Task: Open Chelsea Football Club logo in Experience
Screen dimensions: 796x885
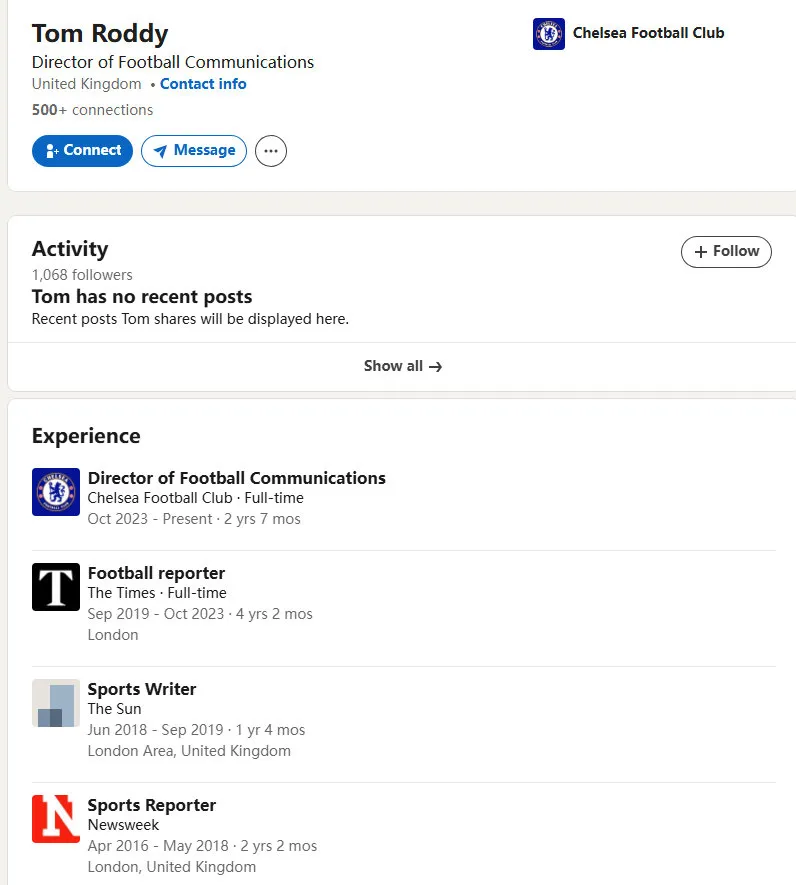Action: pos(55,492)
